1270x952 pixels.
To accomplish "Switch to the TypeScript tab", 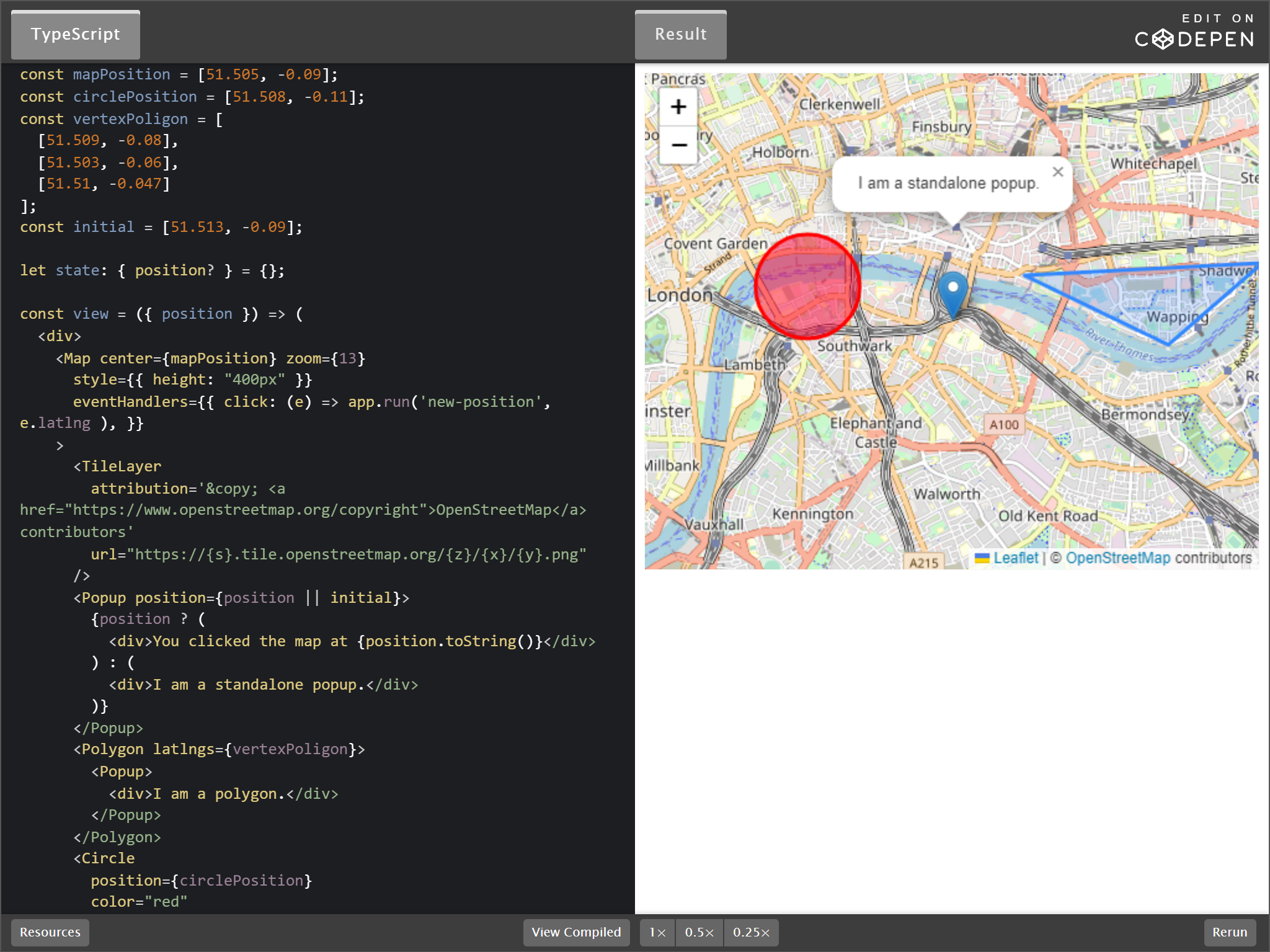I will tap(76, 35).
